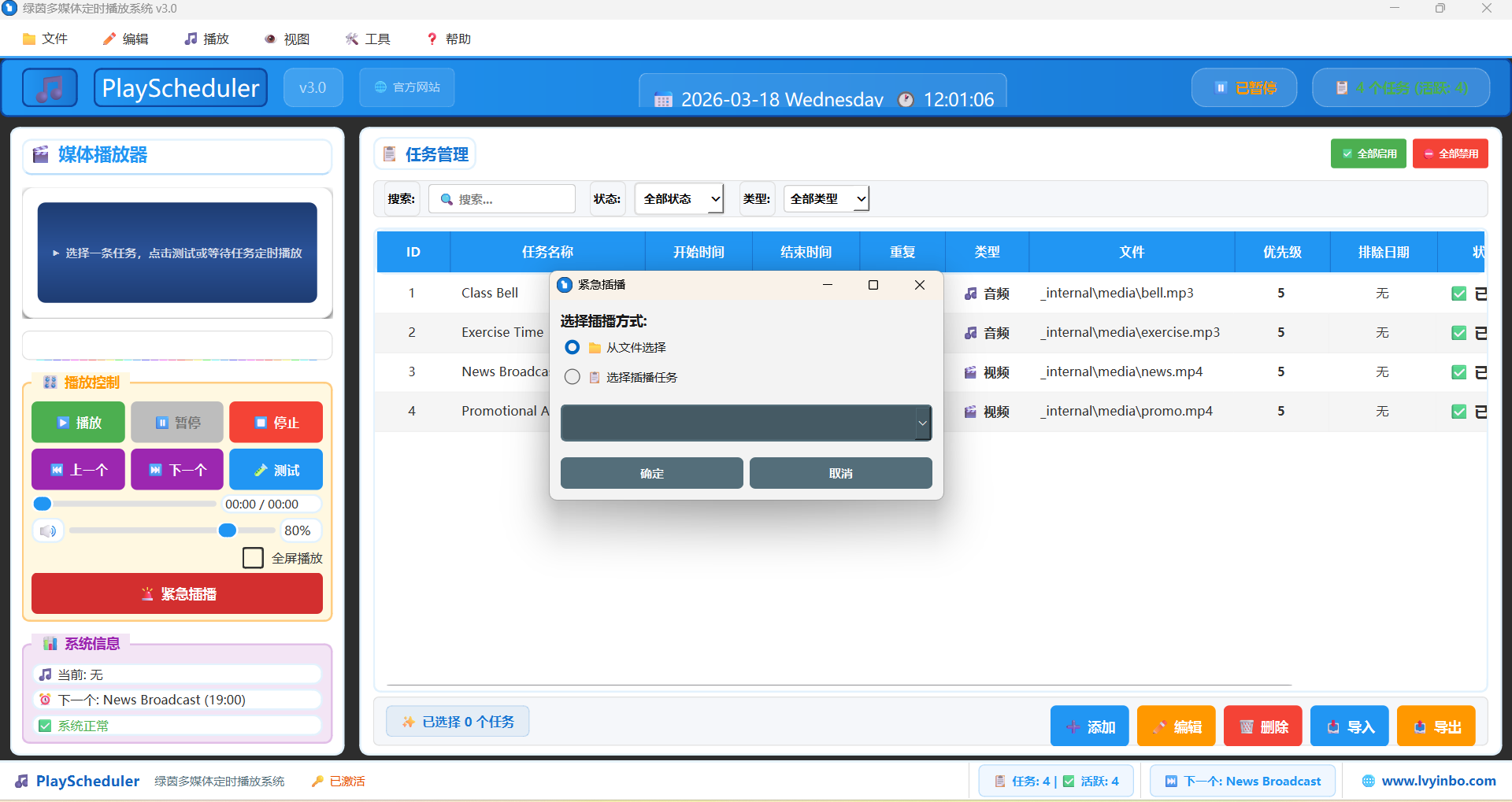This screenshot has height=802, width=1512.
Task: Click the 全部启用 enable-all button
Action: tap(1368, 153)
